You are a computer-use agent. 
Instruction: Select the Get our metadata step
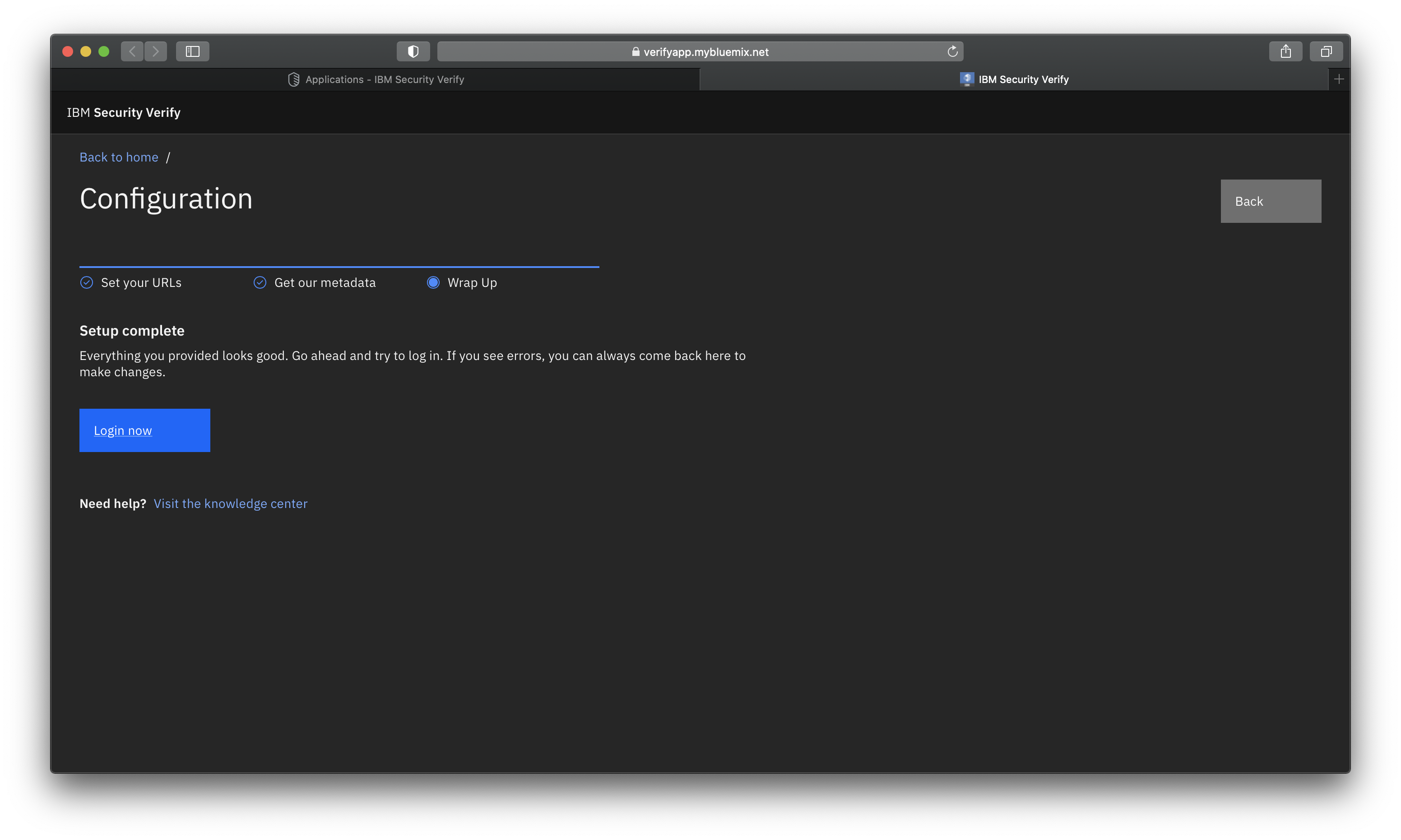point(325,282)
